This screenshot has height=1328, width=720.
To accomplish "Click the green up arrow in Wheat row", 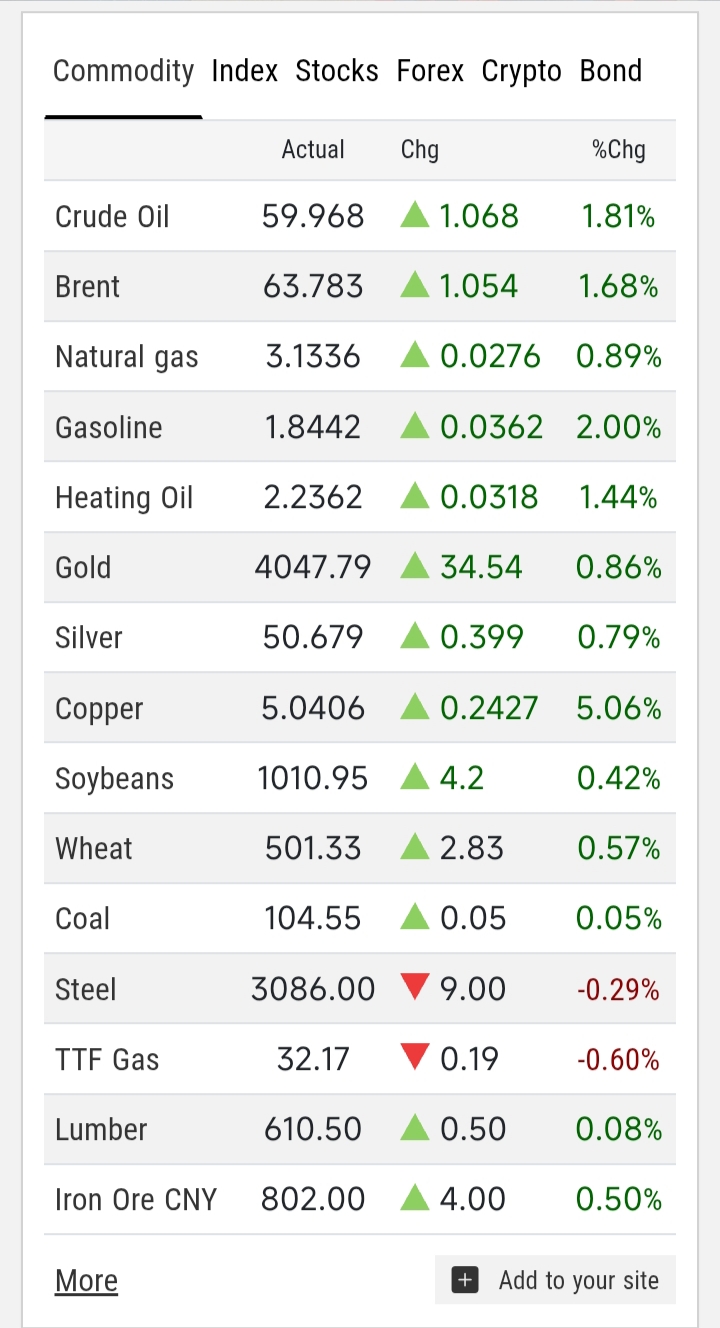I will (415, 848).
